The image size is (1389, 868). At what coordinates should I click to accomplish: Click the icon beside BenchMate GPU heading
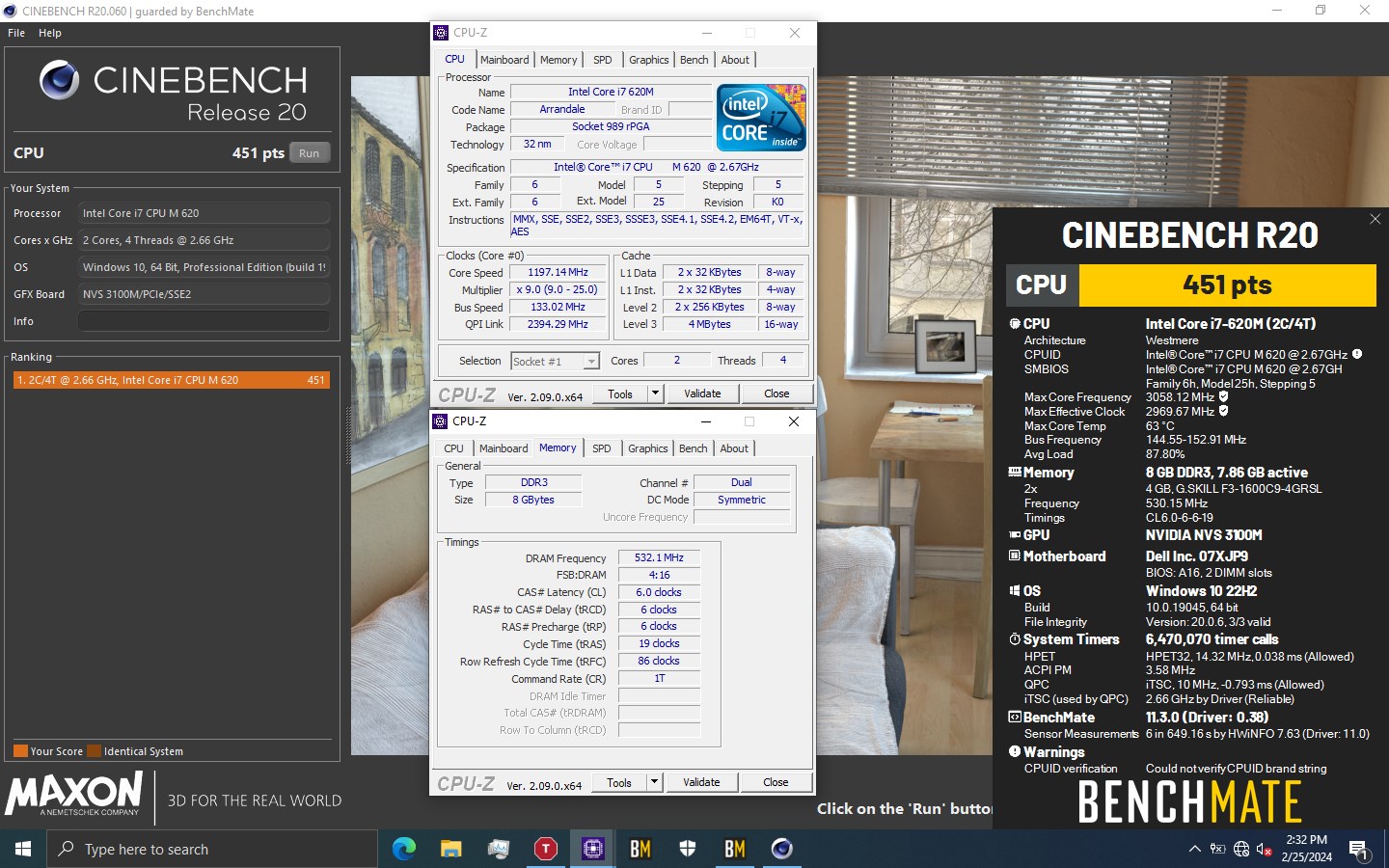[x=1015, y=534]
